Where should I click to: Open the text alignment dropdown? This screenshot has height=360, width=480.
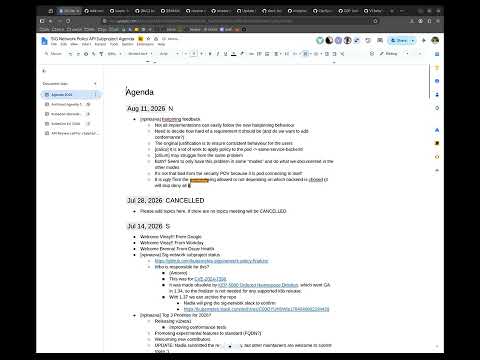point(277,54)
